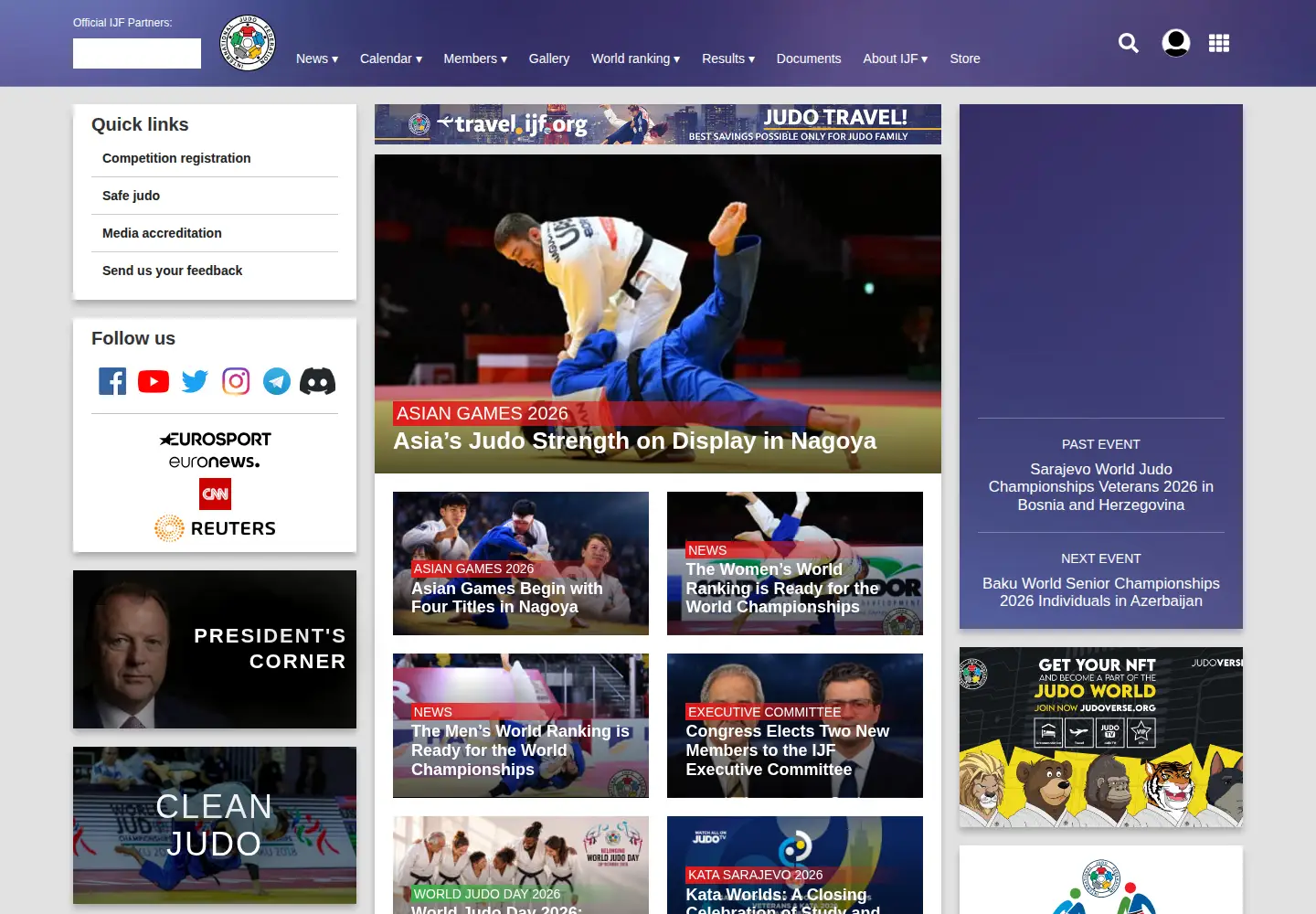
Task: Click the Official IJF Partners white box
Action: tap(137, 53)
